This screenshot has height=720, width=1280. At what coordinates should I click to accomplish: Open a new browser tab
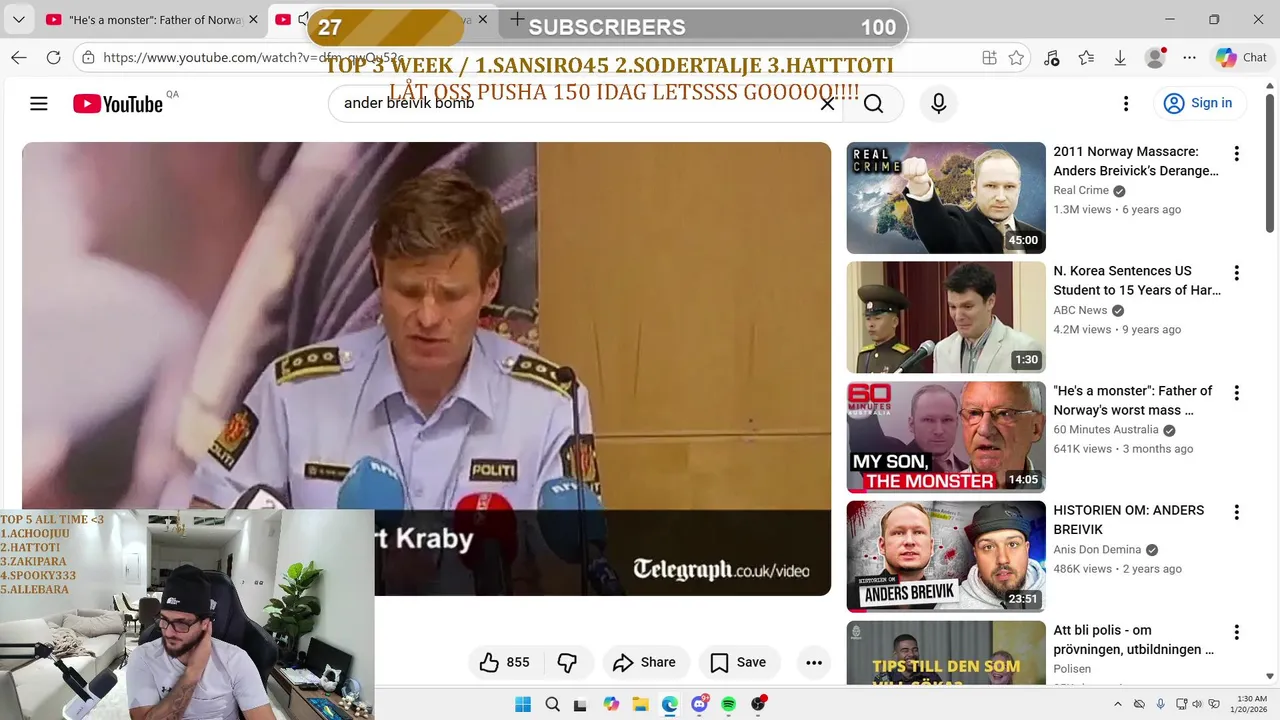click(517, 19)
